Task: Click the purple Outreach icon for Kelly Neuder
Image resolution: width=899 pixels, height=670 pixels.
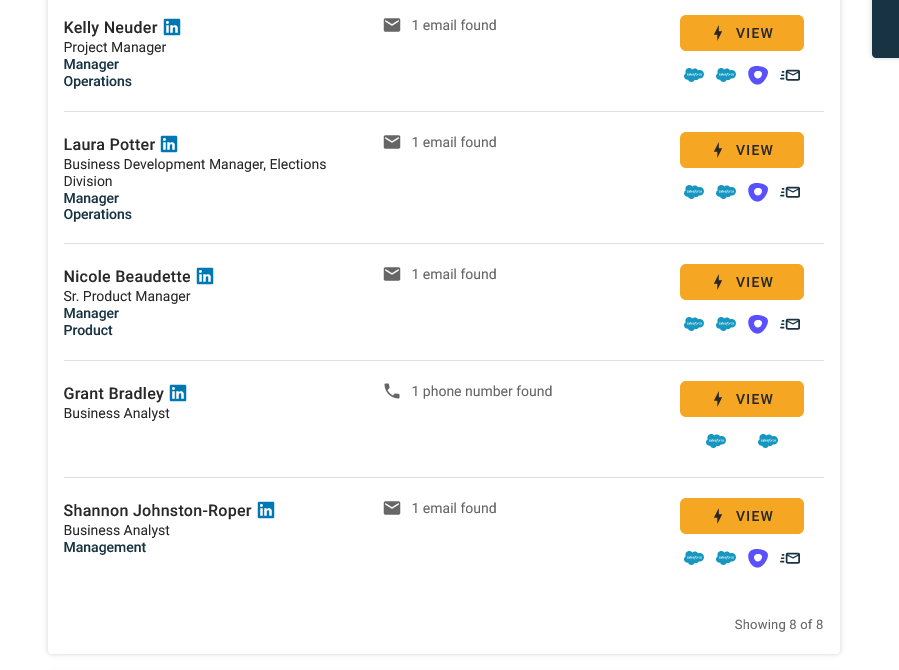Action: click(758, 75)
